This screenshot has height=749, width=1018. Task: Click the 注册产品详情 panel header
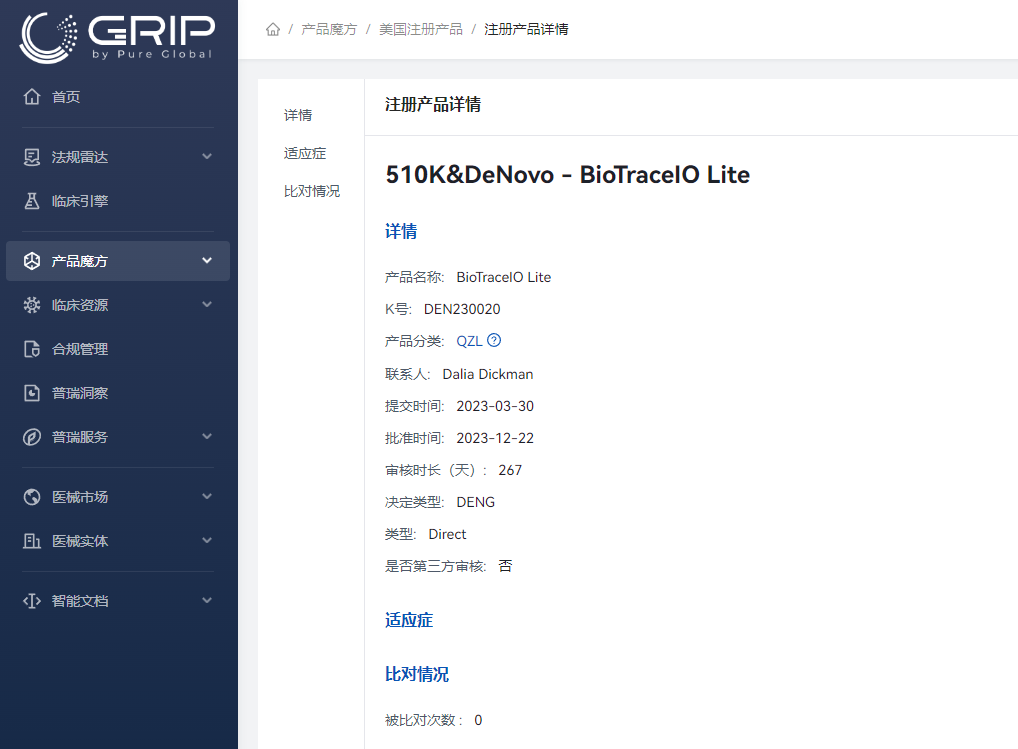[433, 104]
